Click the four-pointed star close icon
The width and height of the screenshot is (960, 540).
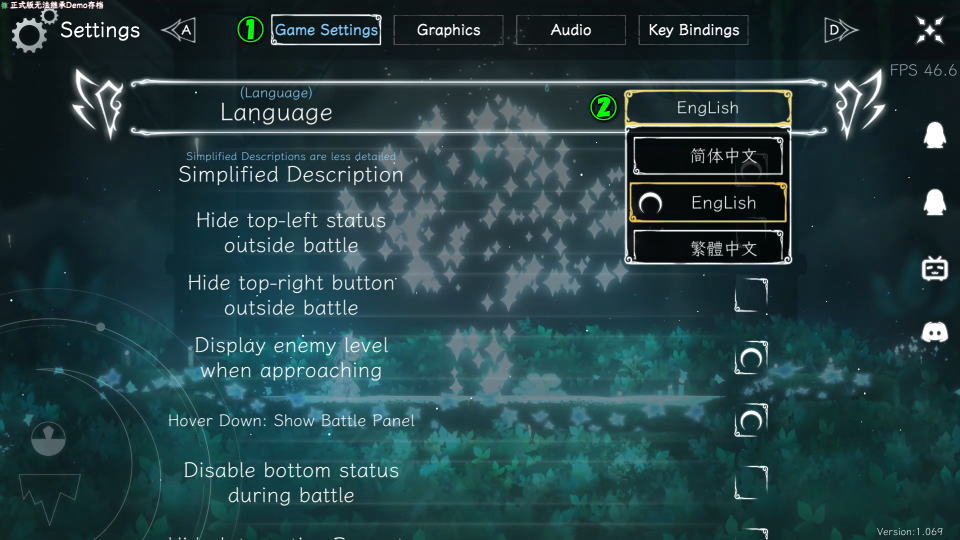pyautogui.click(x=929, y=30)
